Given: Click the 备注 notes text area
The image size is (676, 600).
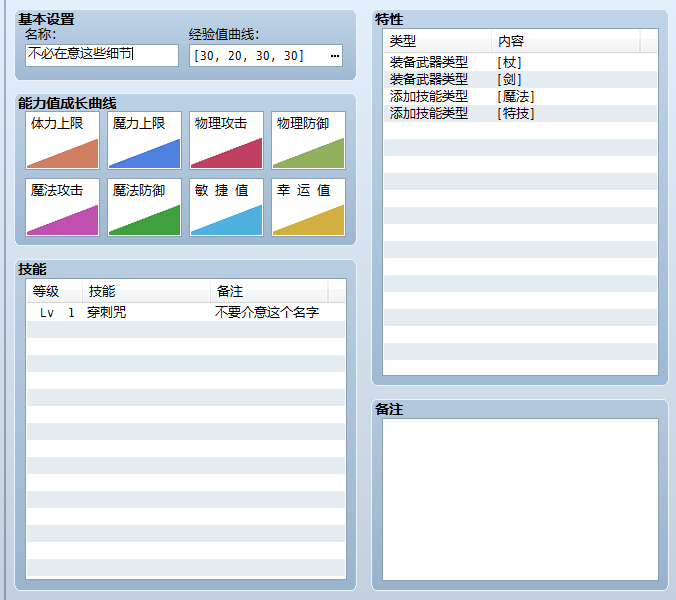Looking at the screenshot, I should click(520, 500).
